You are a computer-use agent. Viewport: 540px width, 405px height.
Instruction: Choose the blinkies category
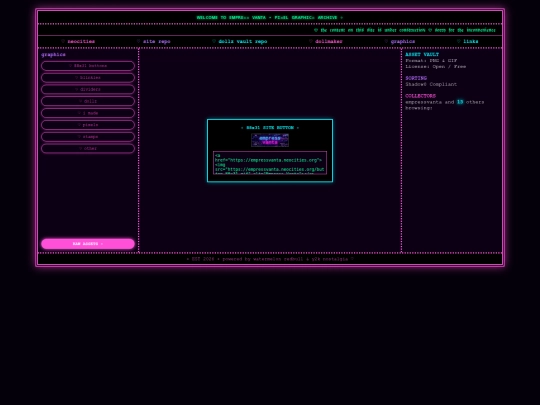pyautogui.click(x=88, y=77)
